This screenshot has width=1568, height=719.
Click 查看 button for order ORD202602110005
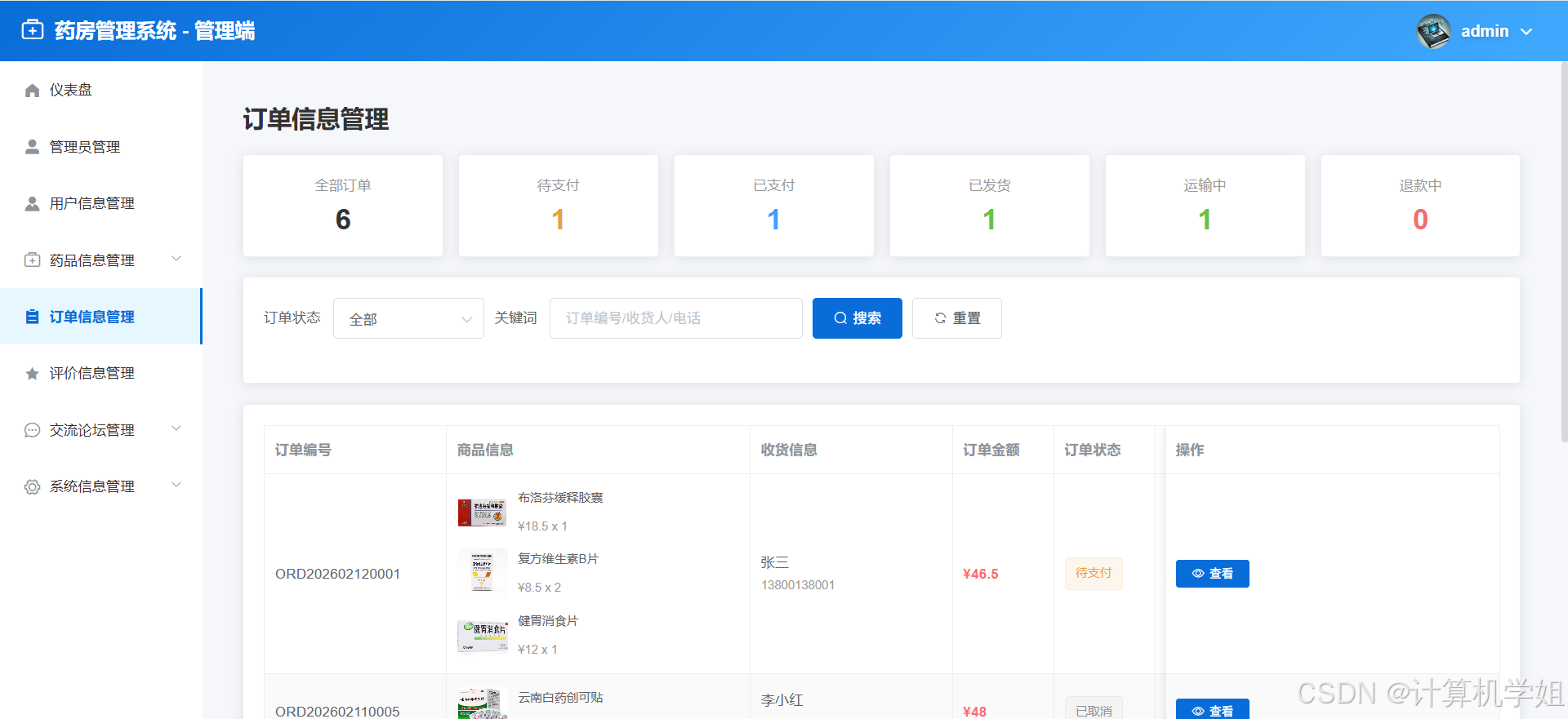coord(1213,709)
